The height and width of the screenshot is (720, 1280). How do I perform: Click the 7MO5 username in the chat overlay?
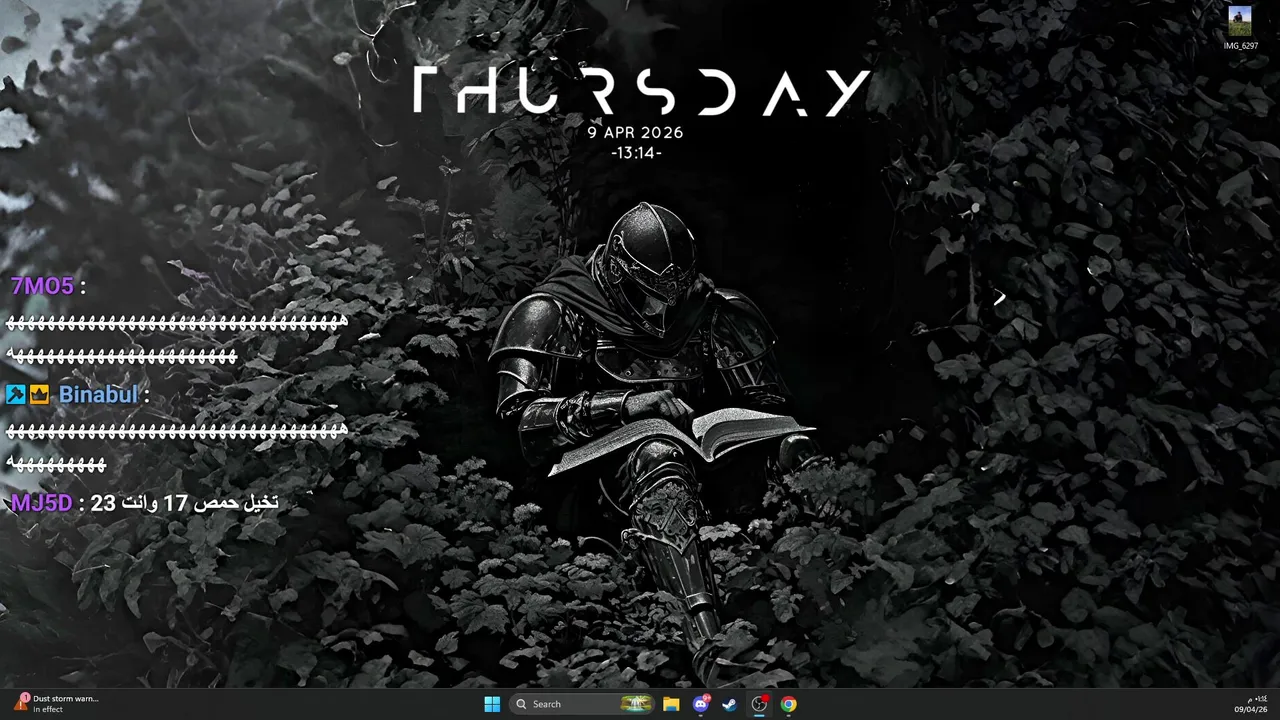[x=42, y=286]
